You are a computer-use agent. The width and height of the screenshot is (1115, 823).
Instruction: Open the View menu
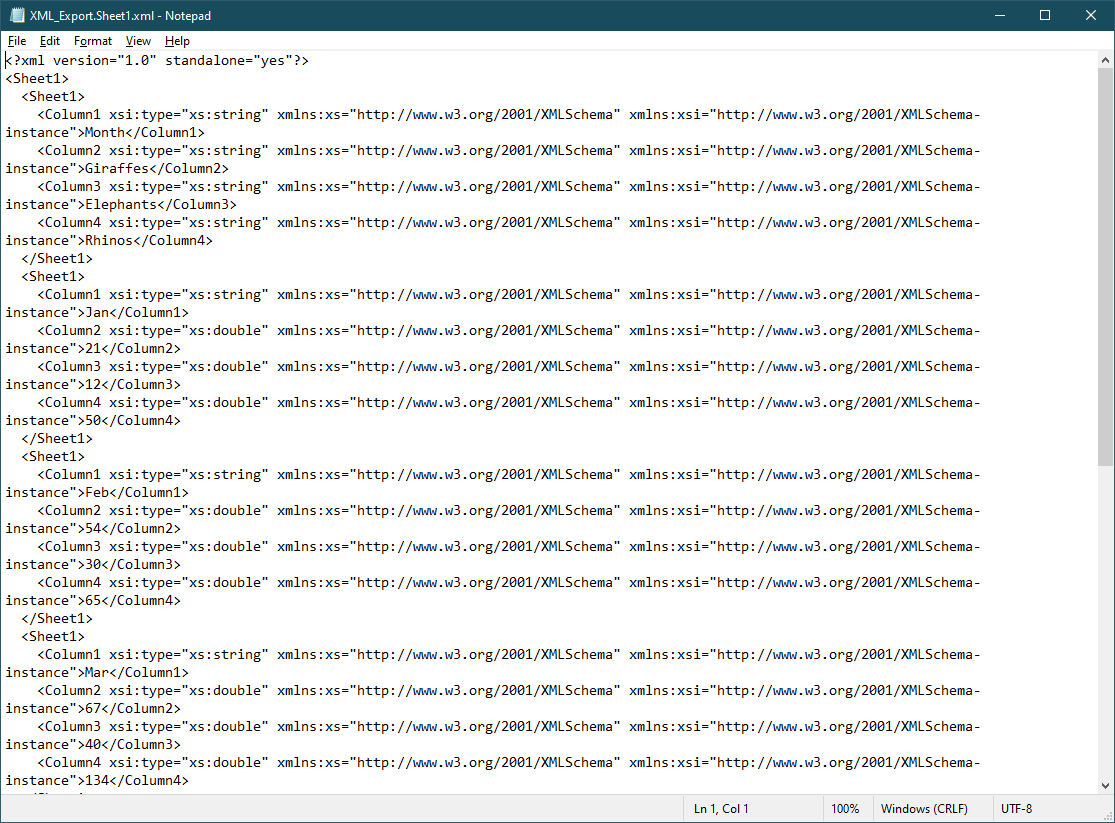[138, 41]
